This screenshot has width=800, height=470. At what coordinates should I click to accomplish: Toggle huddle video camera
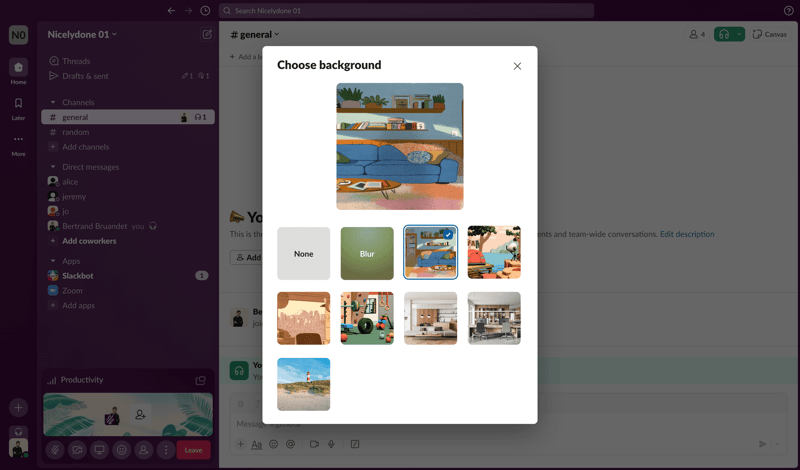pyautogui.click(x=77, y=450)
